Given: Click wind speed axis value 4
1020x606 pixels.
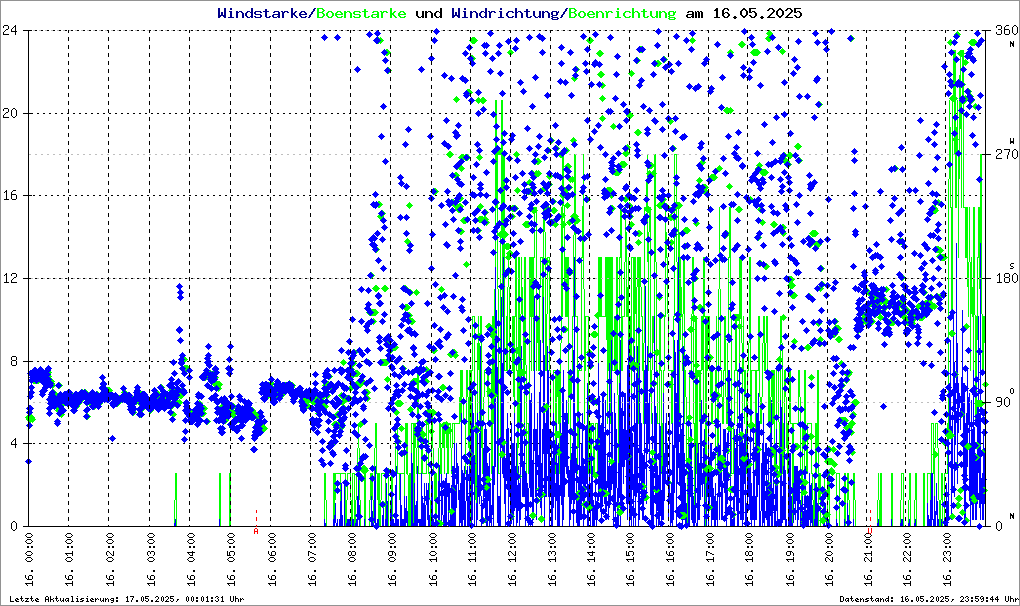Looking at the screenshot, I should 13,443.
